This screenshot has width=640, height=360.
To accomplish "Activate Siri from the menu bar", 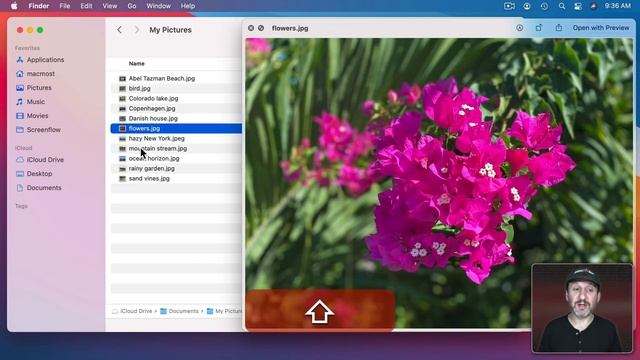I will point(593,6).
